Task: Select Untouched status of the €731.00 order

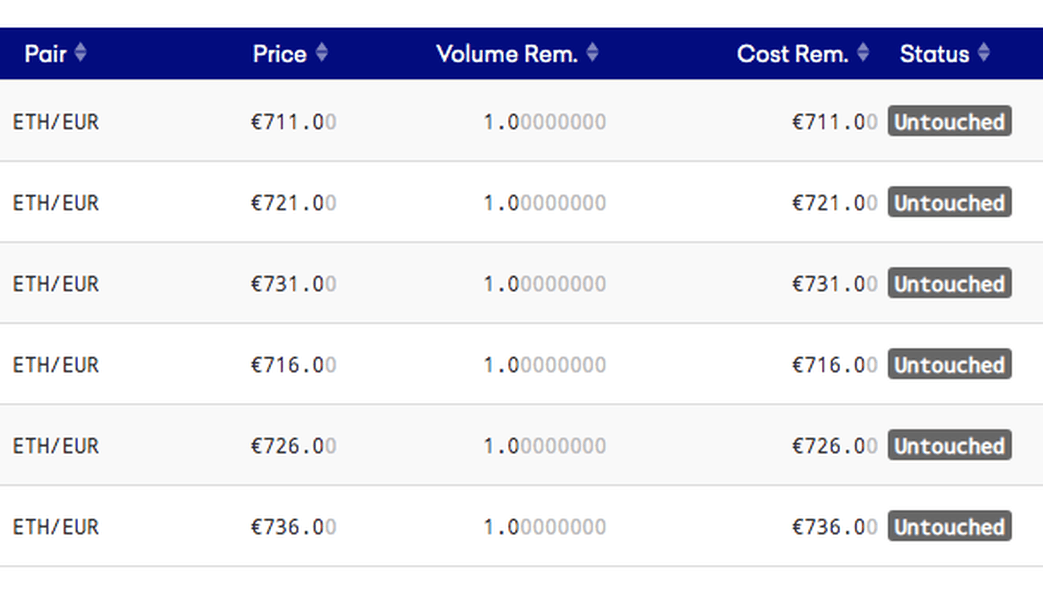Action: (x=949, y=284)
